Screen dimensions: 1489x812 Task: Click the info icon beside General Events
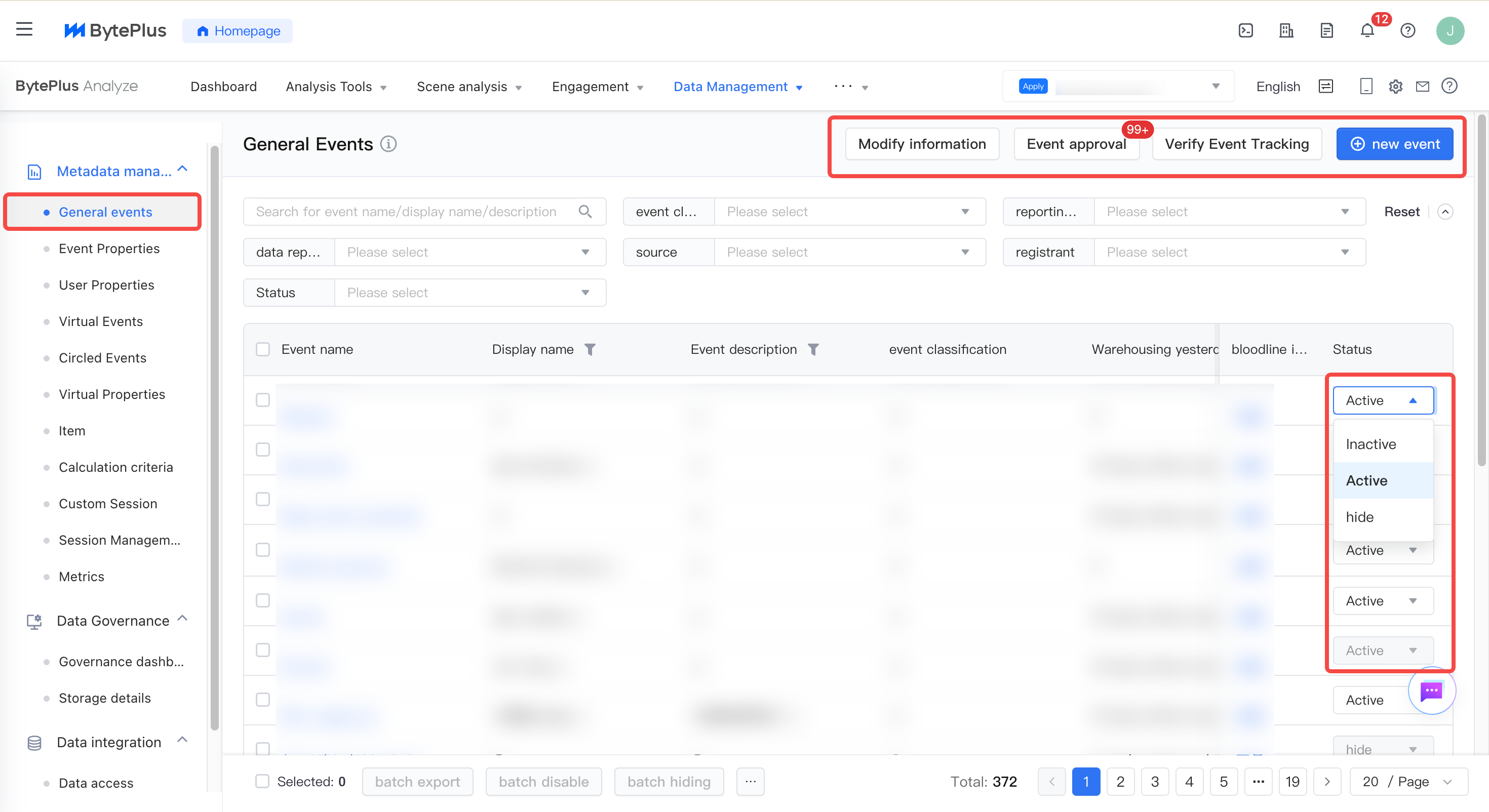coord(388,144)
